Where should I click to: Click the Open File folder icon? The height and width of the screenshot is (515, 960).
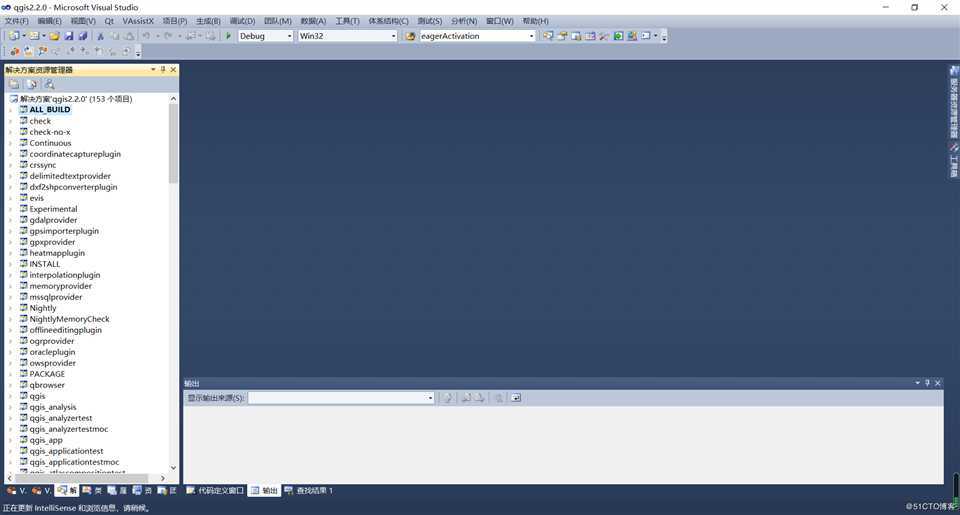tap(54, 36)
